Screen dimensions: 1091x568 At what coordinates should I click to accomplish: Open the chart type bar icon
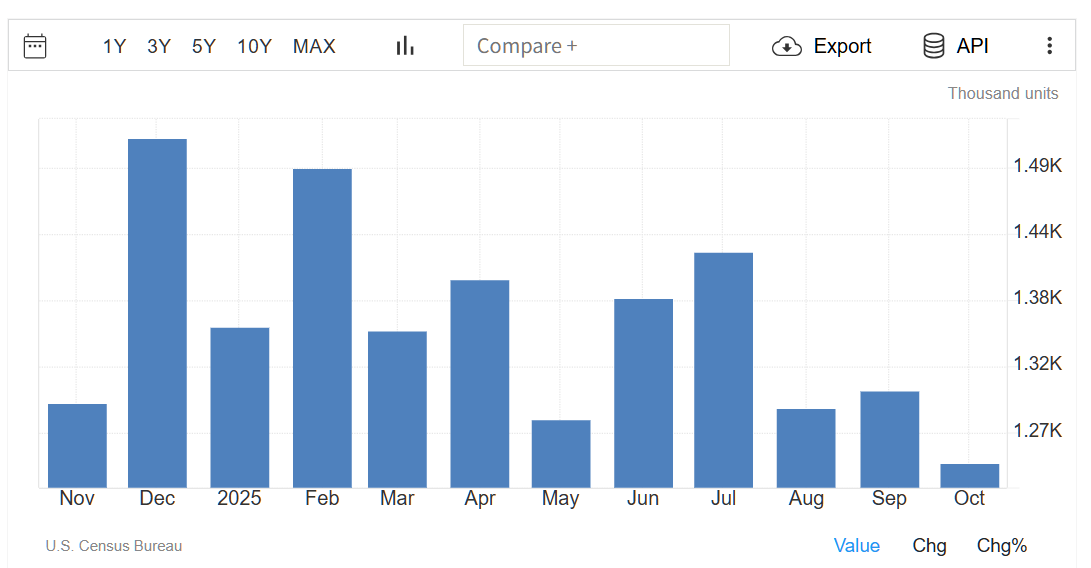(x=405, y=46)
